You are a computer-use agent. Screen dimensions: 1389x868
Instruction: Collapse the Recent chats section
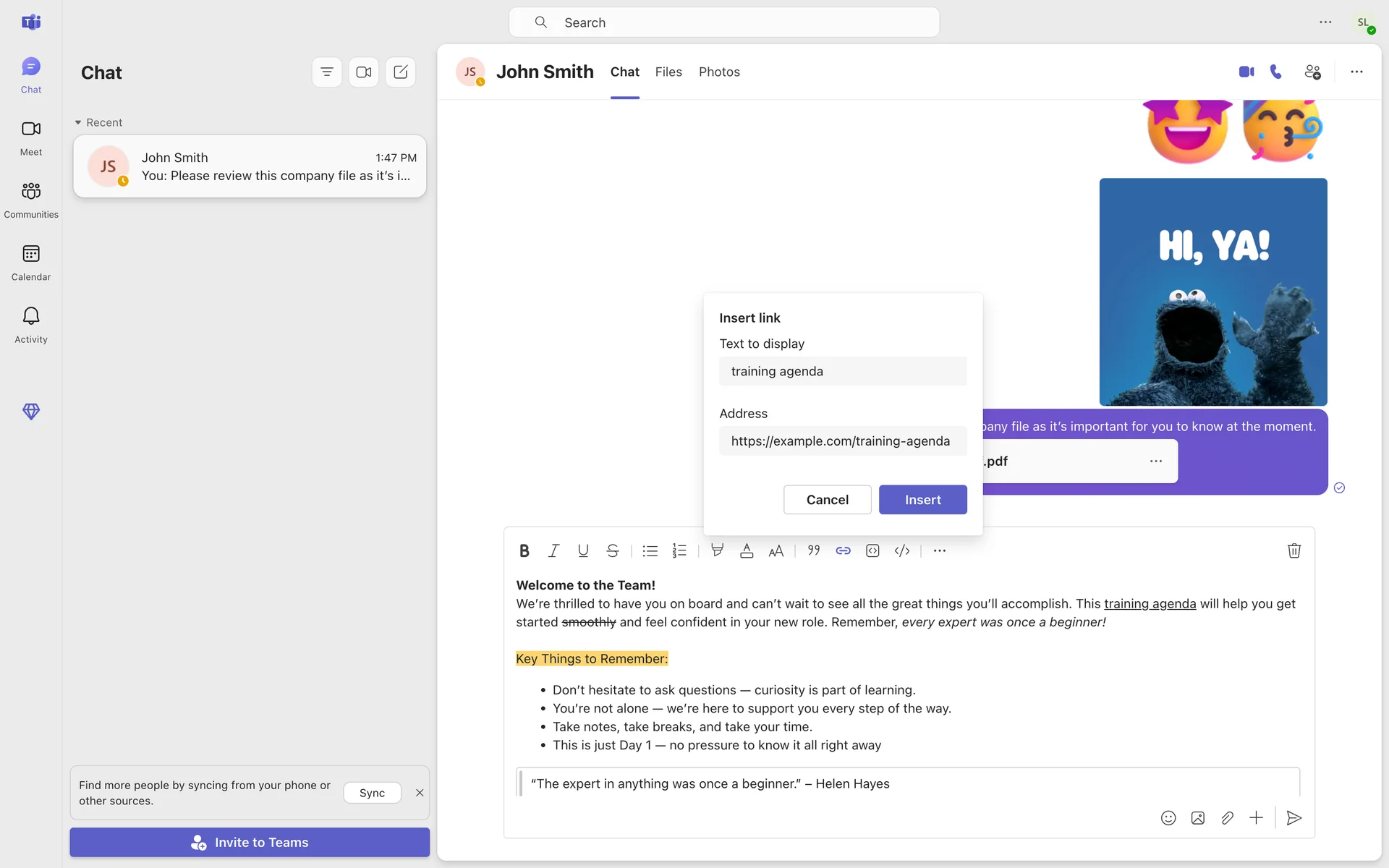78,122
